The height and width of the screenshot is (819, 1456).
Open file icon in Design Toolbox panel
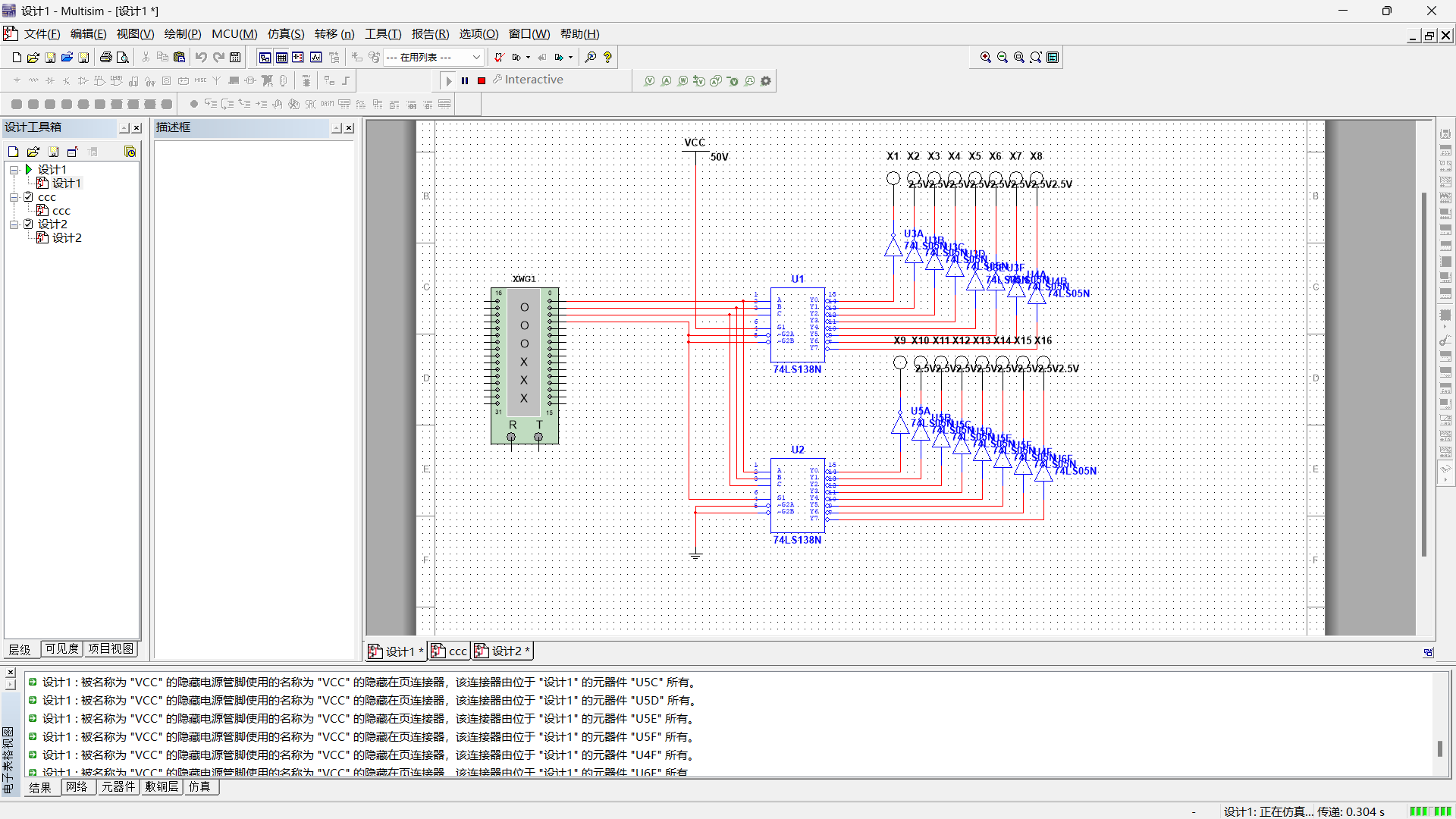[x=33, y=152]
